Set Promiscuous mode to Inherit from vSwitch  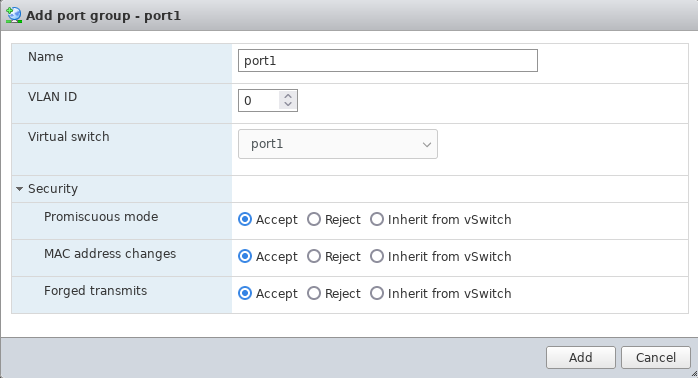point(377,219)
